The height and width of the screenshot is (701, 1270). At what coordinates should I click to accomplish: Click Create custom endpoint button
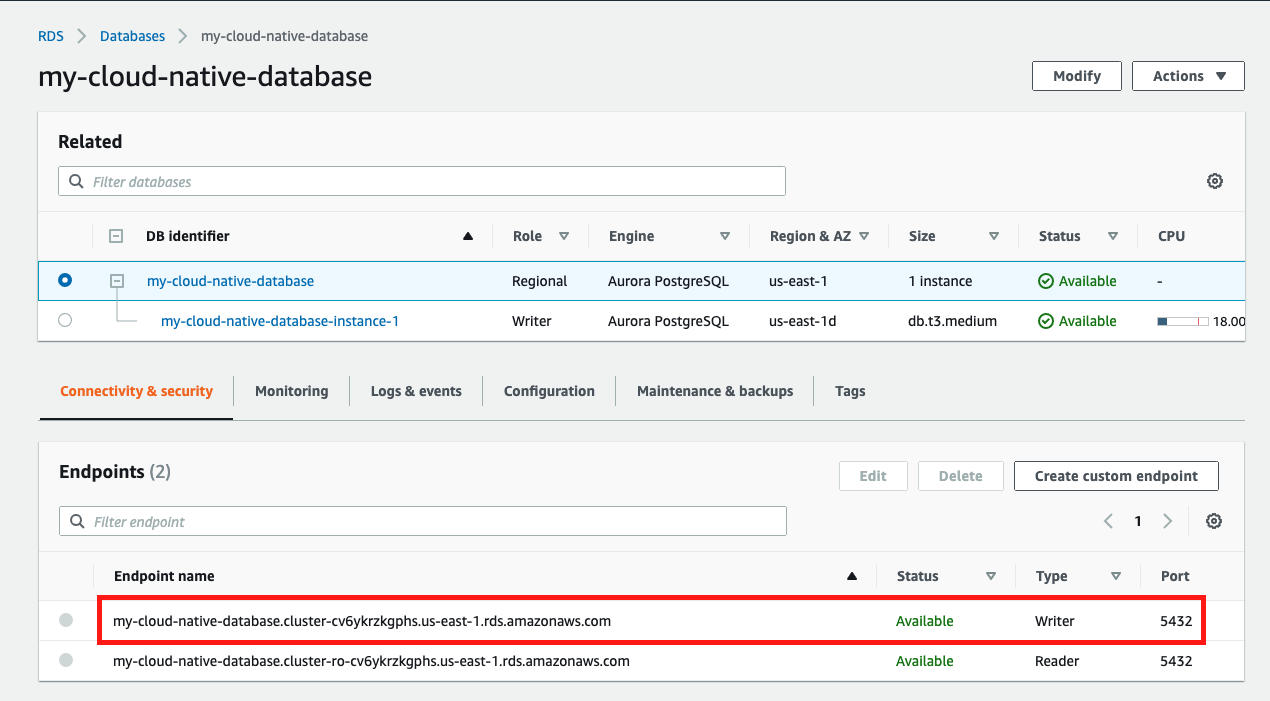click(x=1116, y=476)
